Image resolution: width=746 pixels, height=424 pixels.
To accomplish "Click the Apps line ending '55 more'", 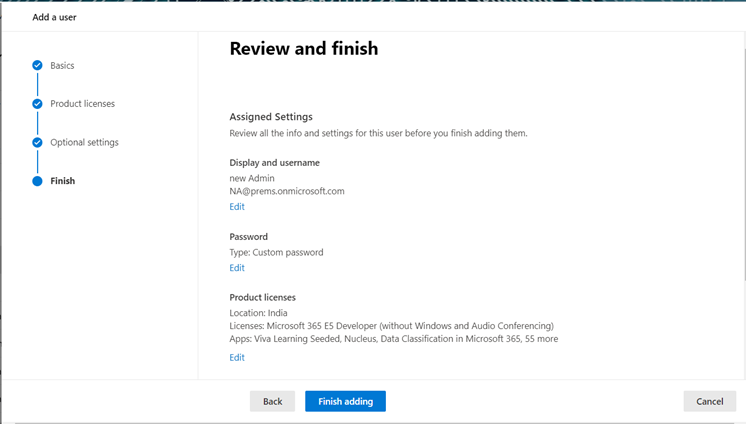I will (x=394, y=339).
